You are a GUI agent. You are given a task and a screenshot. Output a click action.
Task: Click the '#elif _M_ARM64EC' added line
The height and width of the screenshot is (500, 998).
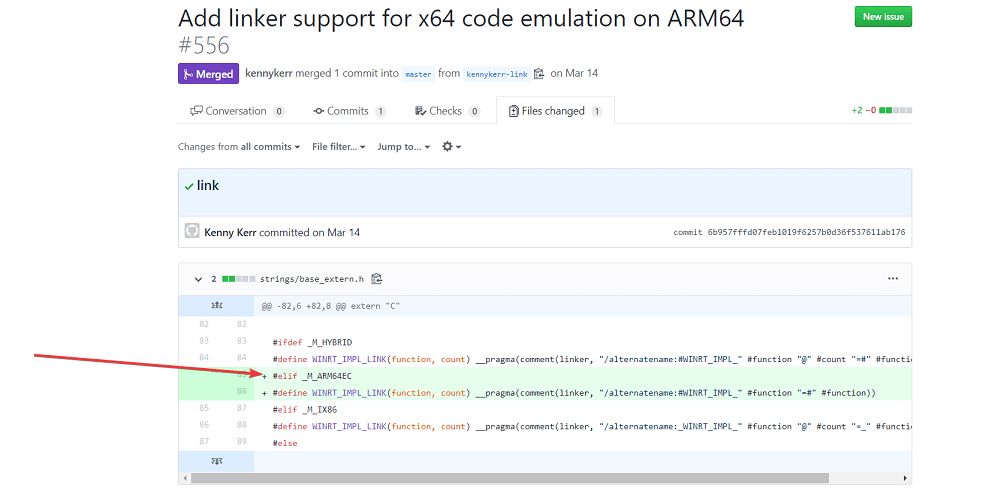coord(312,376)
